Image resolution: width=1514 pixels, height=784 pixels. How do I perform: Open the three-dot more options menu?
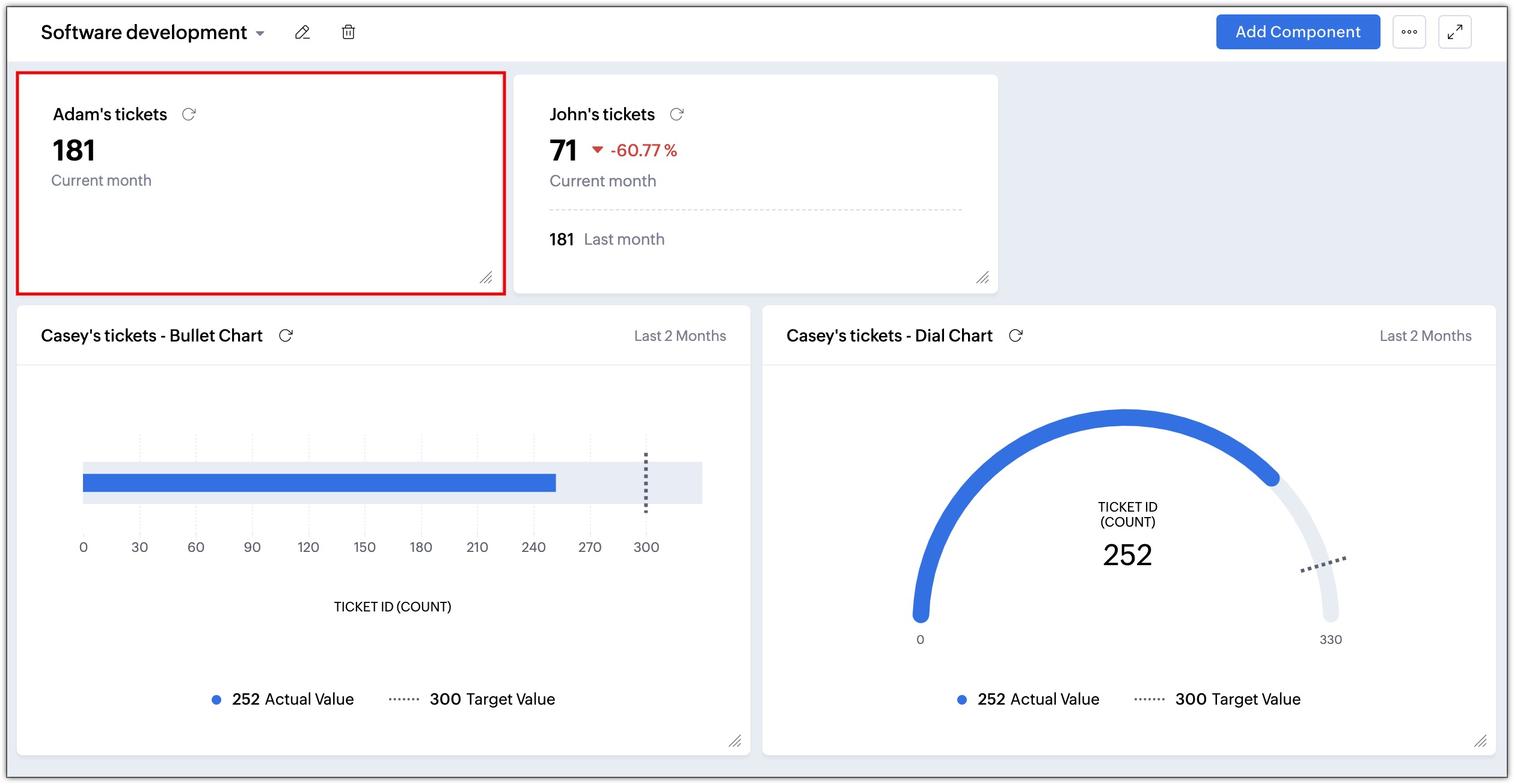[1409, 32]
